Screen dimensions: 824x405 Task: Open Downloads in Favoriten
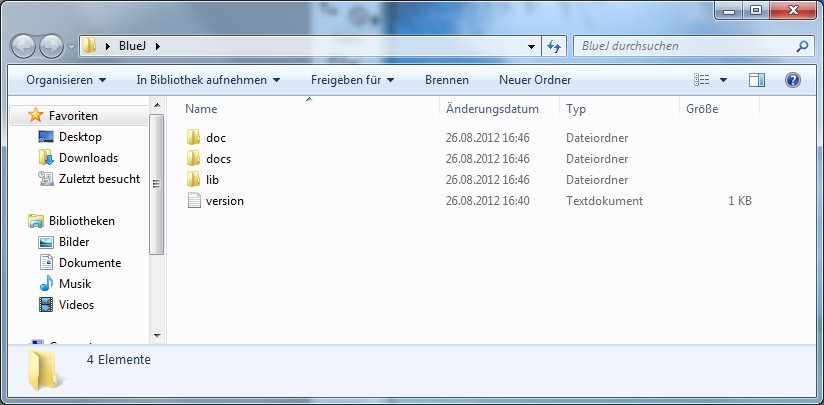coord(88,158)
